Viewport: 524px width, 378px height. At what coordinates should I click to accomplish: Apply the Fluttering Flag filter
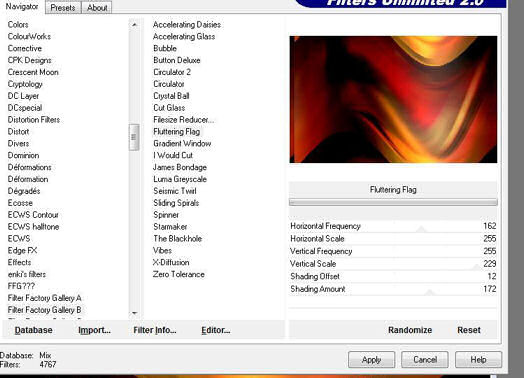click(x=371, y=360)
